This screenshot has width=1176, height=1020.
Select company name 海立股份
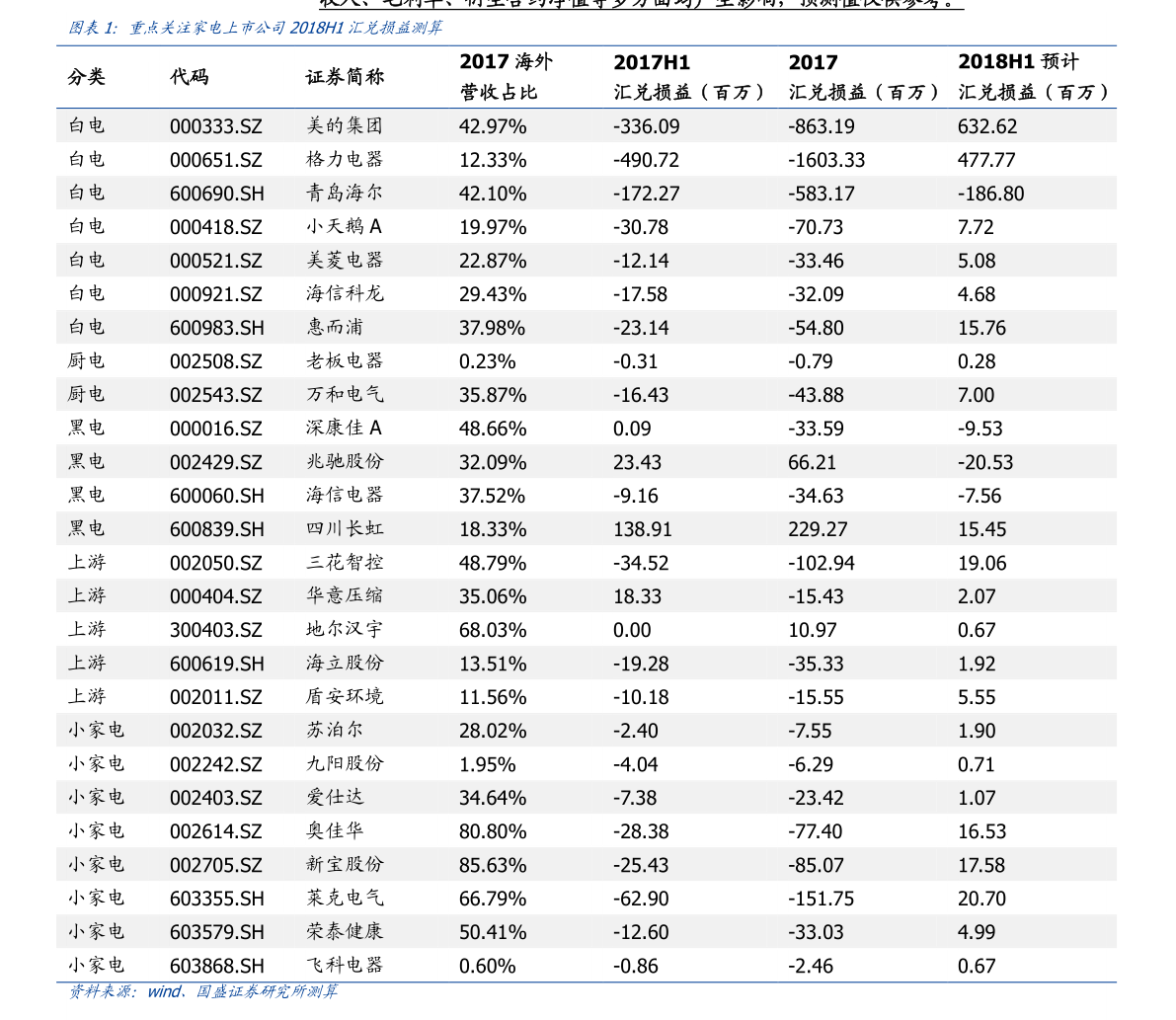[x=345, y=663]
